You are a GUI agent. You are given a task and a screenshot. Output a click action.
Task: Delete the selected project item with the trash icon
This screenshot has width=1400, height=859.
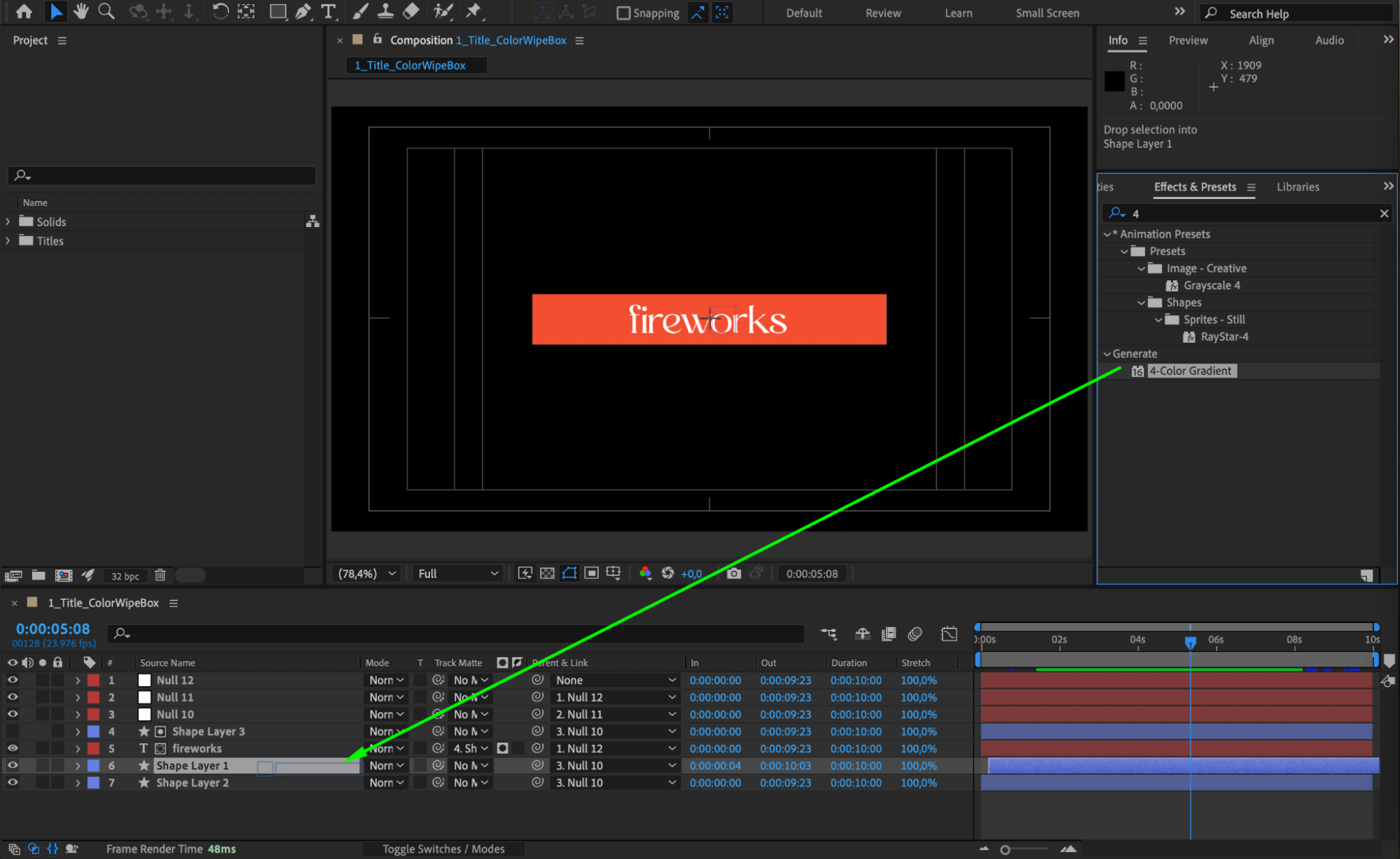point(160,575)
